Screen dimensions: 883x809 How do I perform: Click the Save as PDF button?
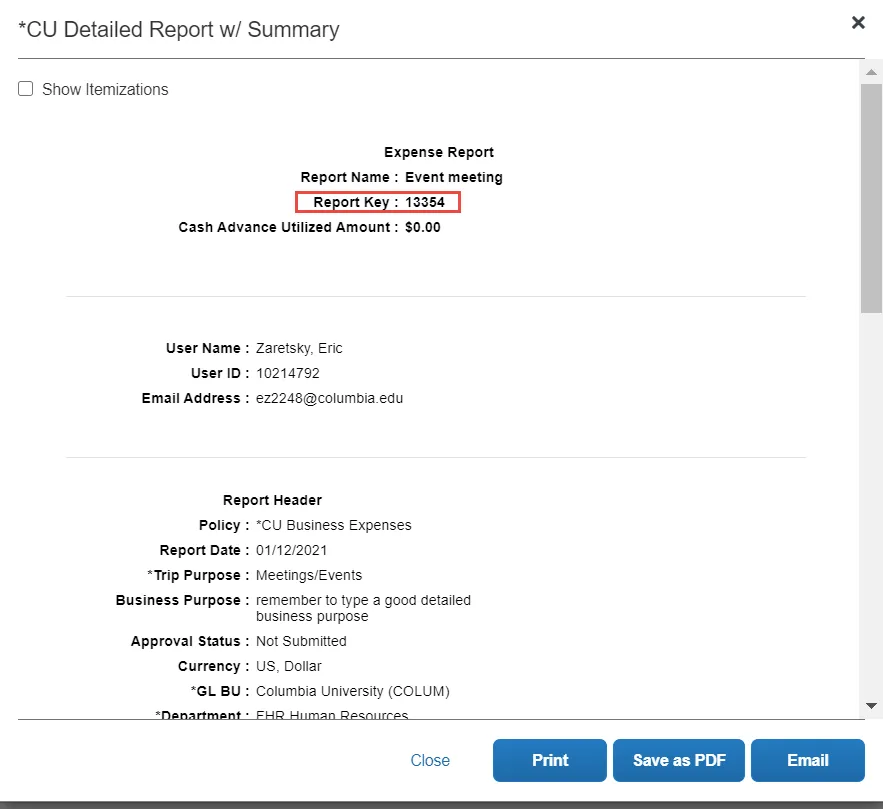[x=679, y=760]
